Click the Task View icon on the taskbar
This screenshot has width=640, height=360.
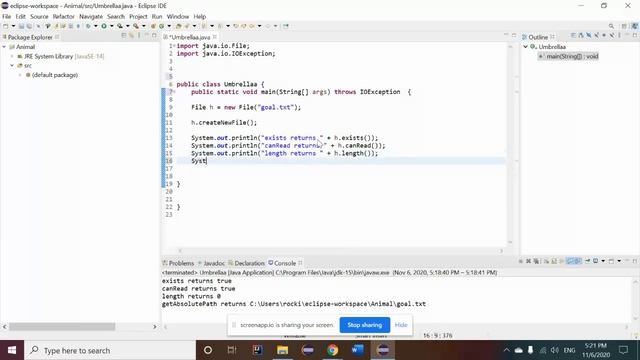click(232, 350)
